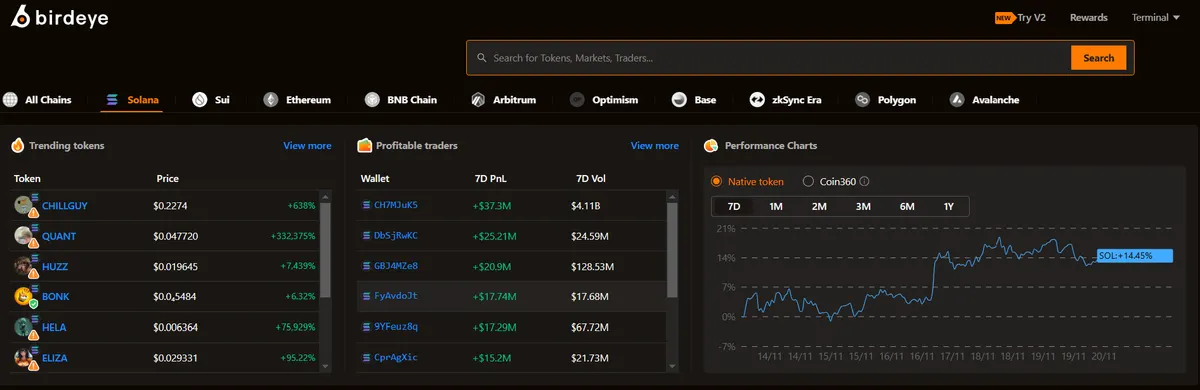Select the Sui chain icon
The width and height of the screenshot is (1200, 390).
(x=199, y=100)
